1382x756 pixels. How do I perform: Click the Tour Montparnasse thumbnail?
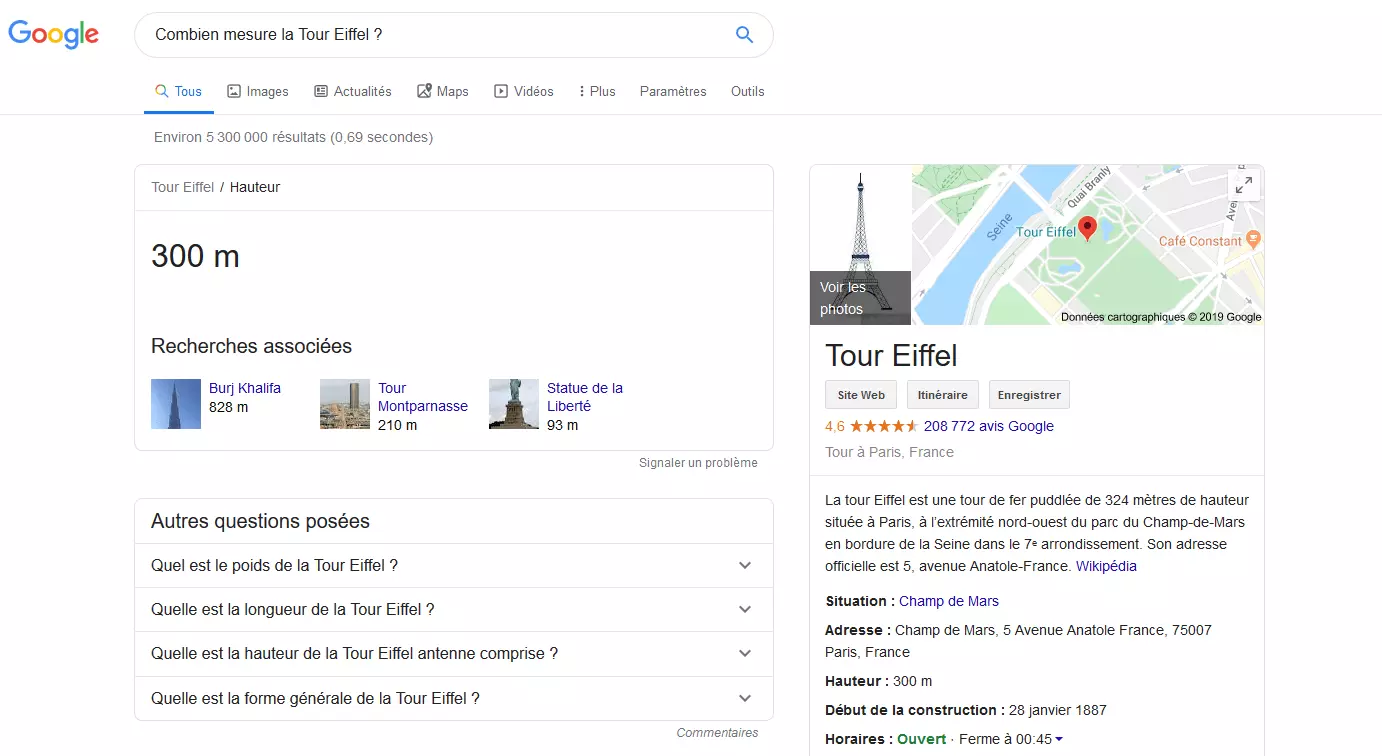[345, 404]
